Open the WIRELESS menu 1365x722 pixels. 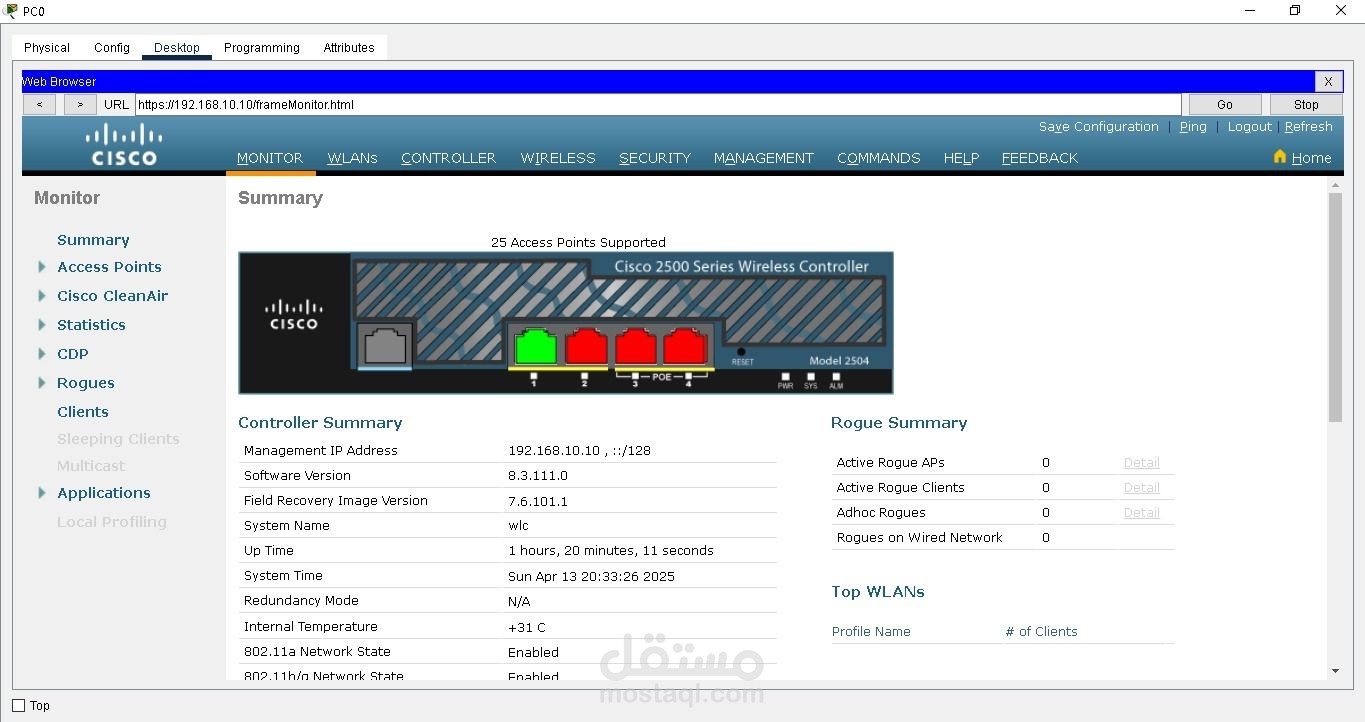click(558, 158)
